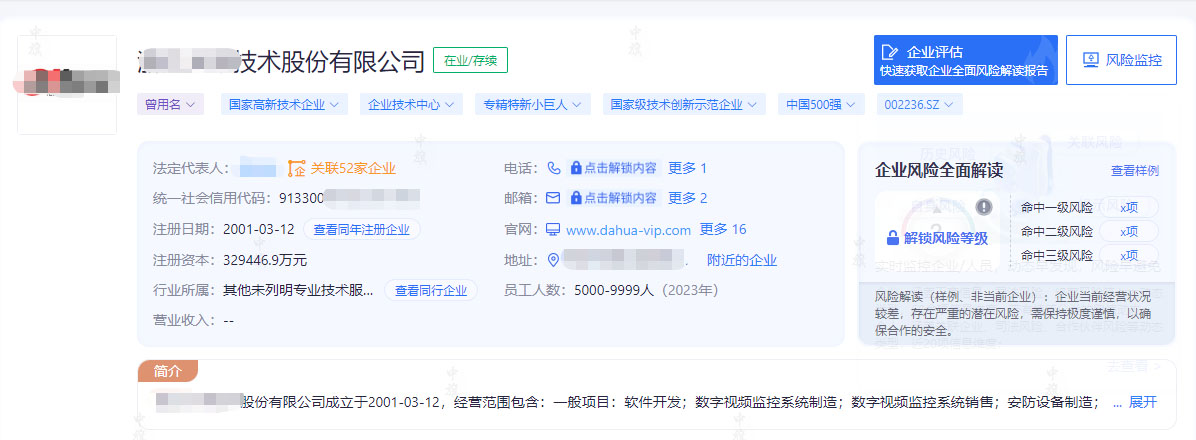This screenshot has height=440, width=1196.
Task: Click the location pin icon beside 地址
Action: (553, 260)
